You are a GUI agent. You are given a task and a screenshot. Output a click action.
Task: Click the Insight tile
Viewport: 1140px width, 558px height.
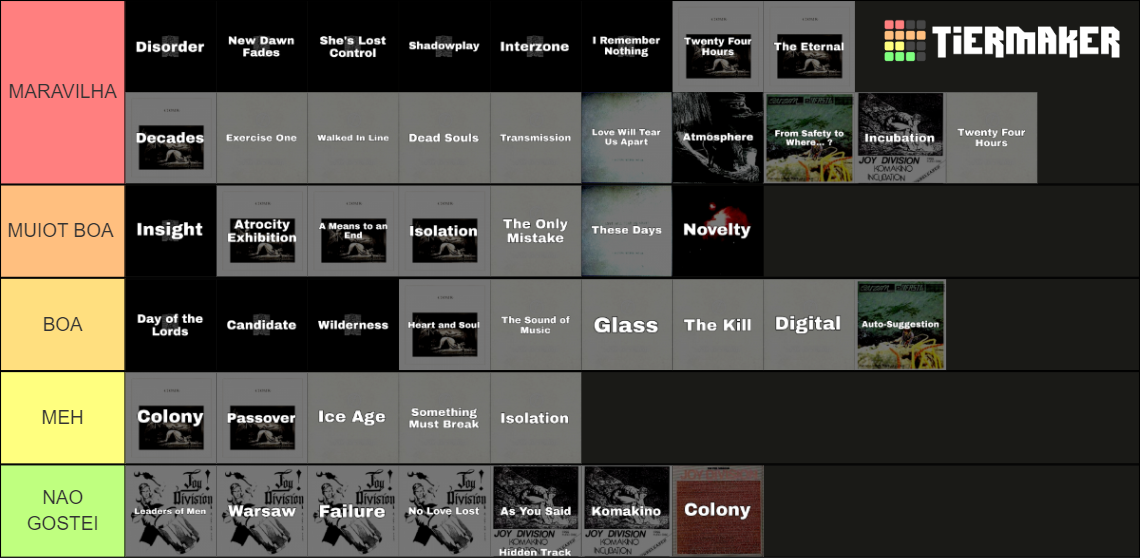tap(170, 231)
